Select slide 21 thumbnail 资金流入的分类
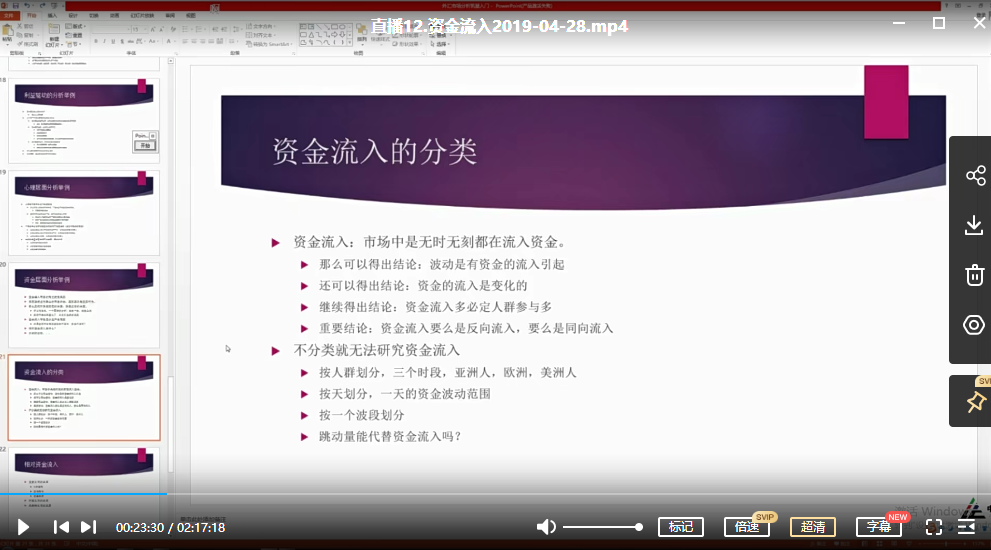The image size is (991, 550). [x=84, y=398]
